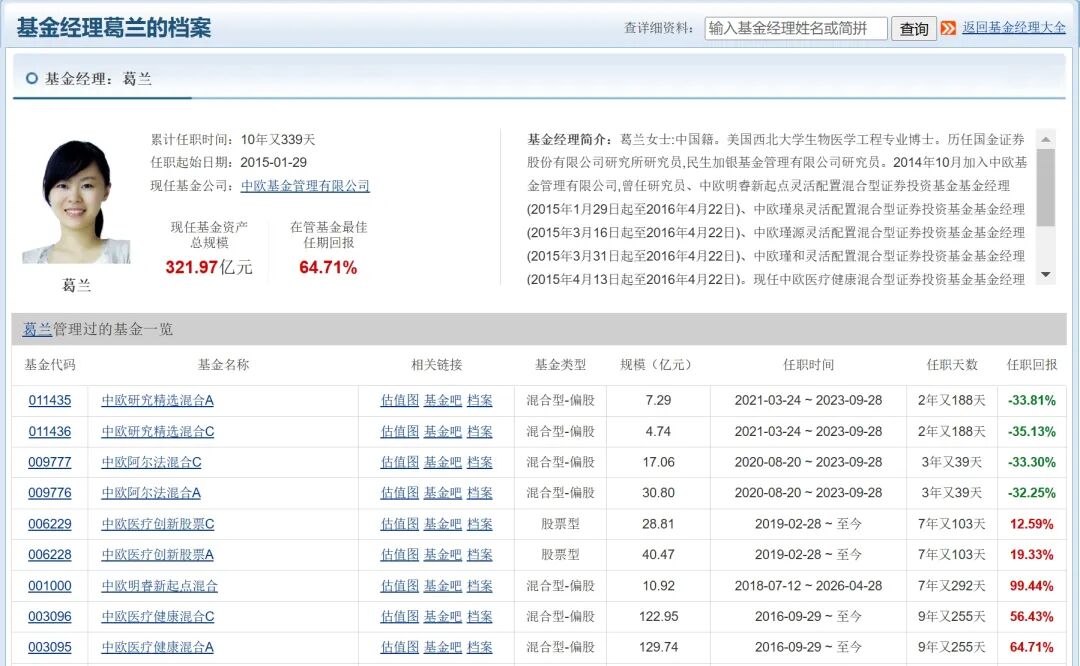The width and height of the screenshot is (1080, 666).
Task: Click the orange arrow icon beside 返回基金经理大全
Action: point(948,28)
